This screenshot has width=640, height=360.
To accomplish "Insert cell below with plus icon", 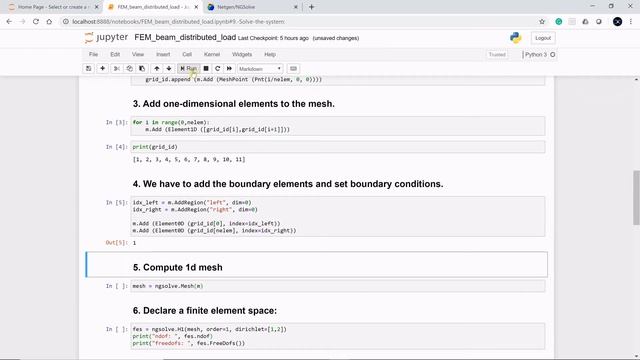I will coord(102,69).
